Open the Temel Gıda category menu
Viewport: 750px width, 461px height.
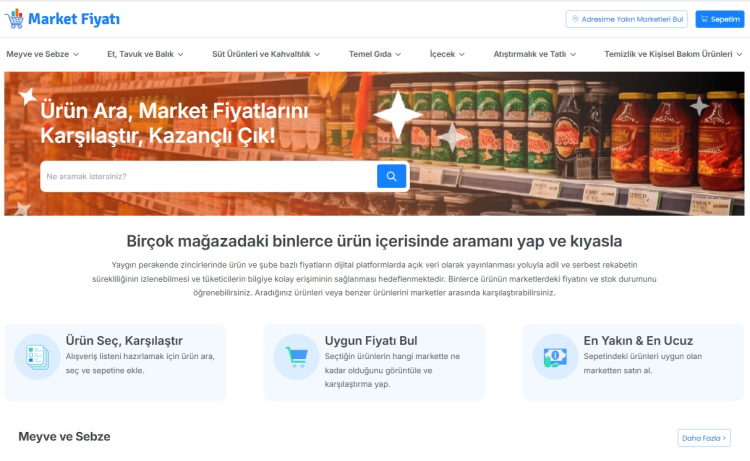375,54
